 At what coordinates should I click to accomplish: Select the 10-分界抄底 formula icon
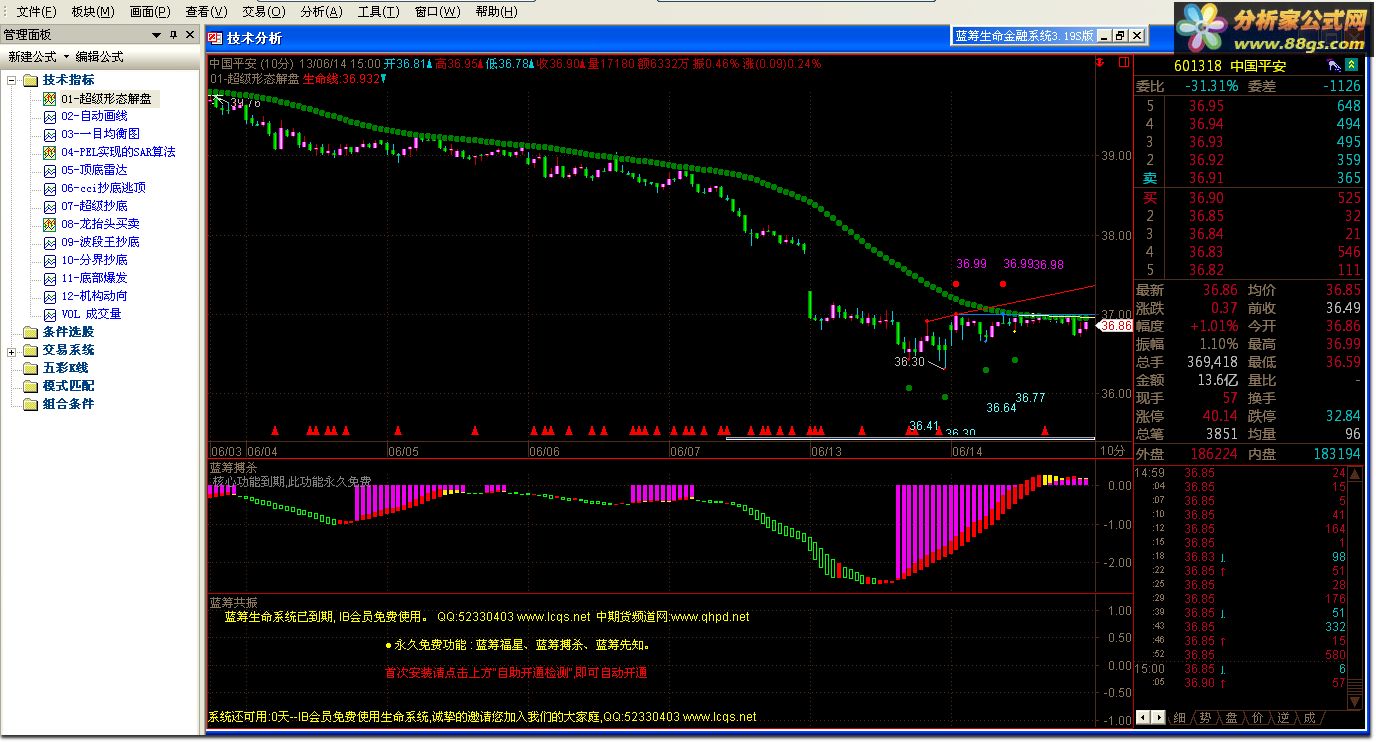point(50,261)
